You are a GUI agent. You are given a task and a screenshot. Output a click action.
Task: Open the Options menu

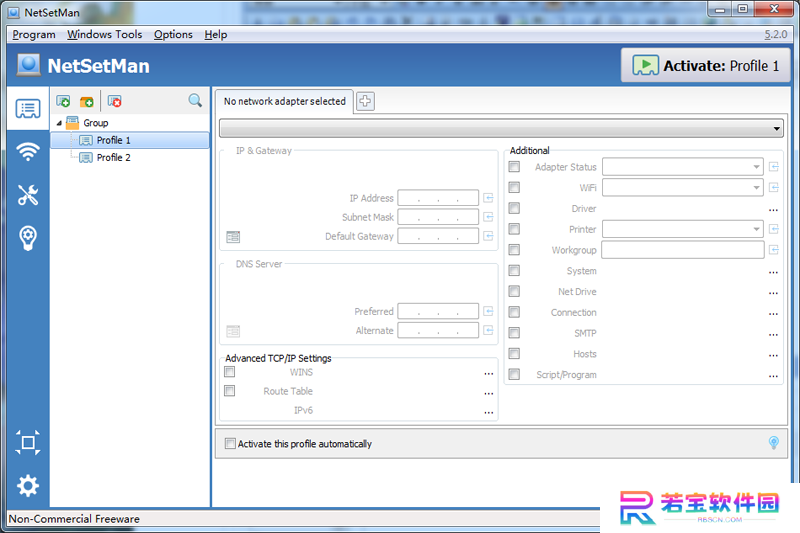pyautogui.click(x=173, y=35)
